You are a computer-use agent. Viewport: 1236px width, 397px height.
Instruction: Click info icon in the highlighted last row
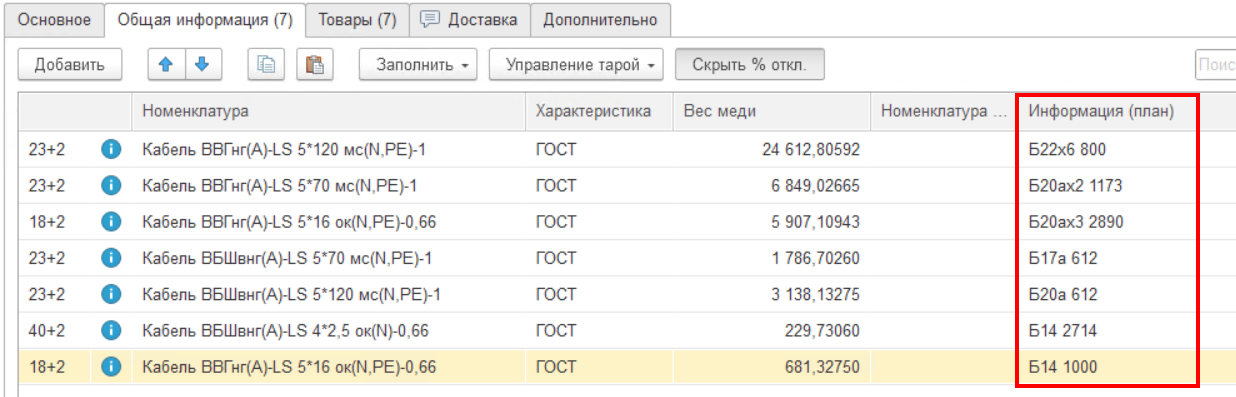[x=111, y=367]
